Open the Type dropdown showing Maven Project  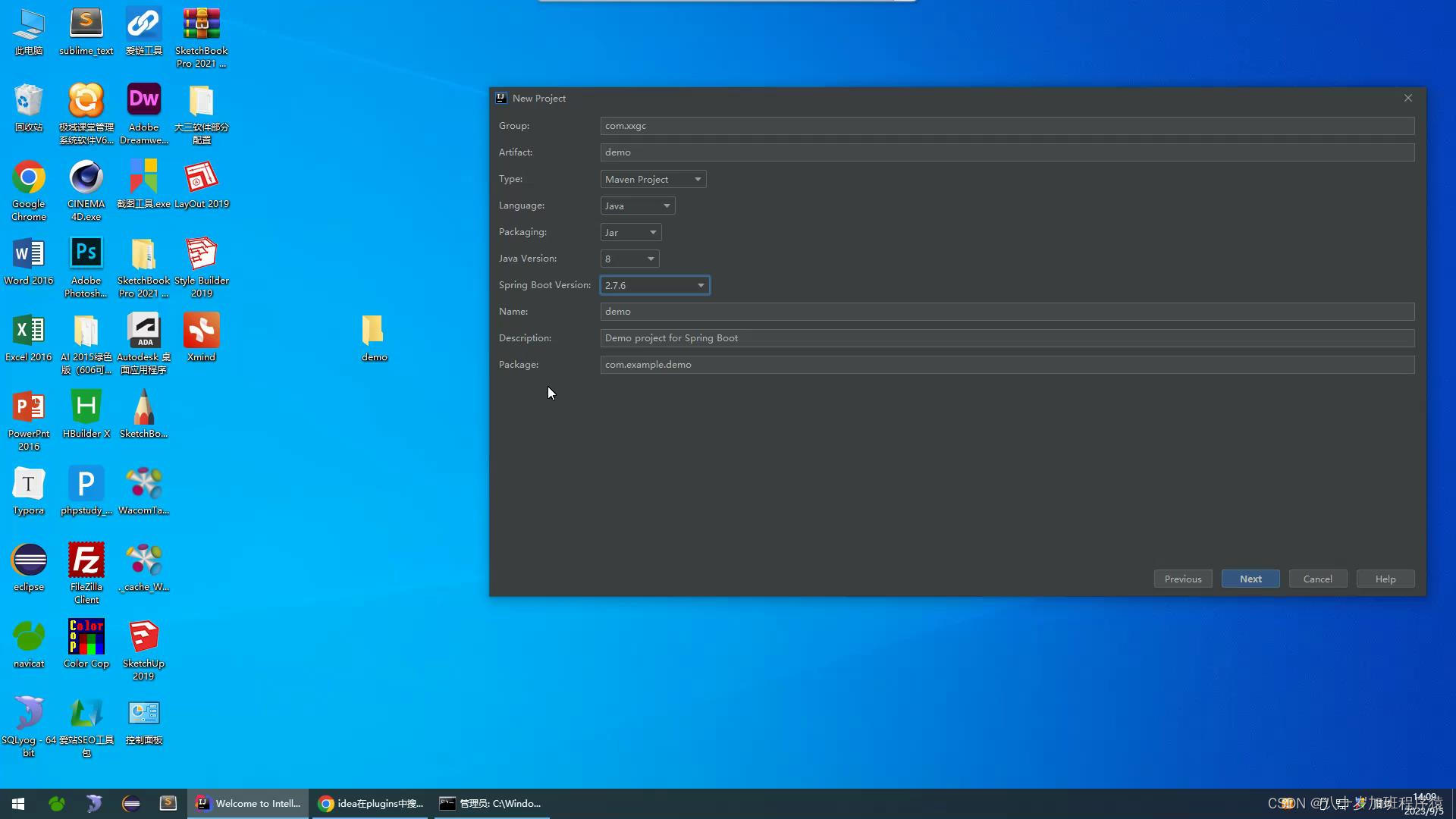pos(653,179)
